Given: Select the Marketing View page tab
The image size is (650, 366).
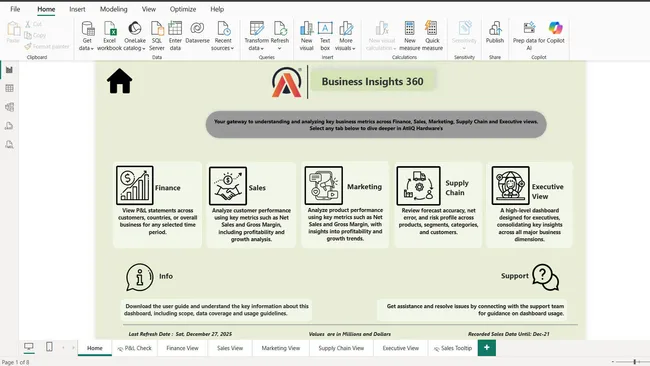Looking at the screenshot, I should pos(281,348).
